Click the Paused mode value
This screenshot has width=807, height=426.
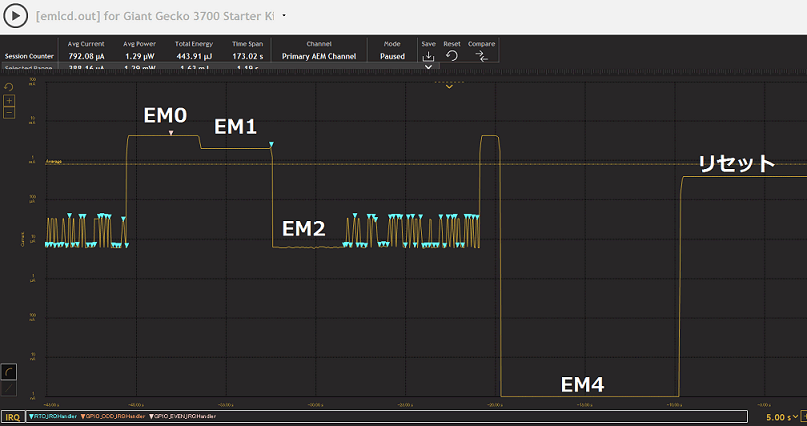[392, 56]
